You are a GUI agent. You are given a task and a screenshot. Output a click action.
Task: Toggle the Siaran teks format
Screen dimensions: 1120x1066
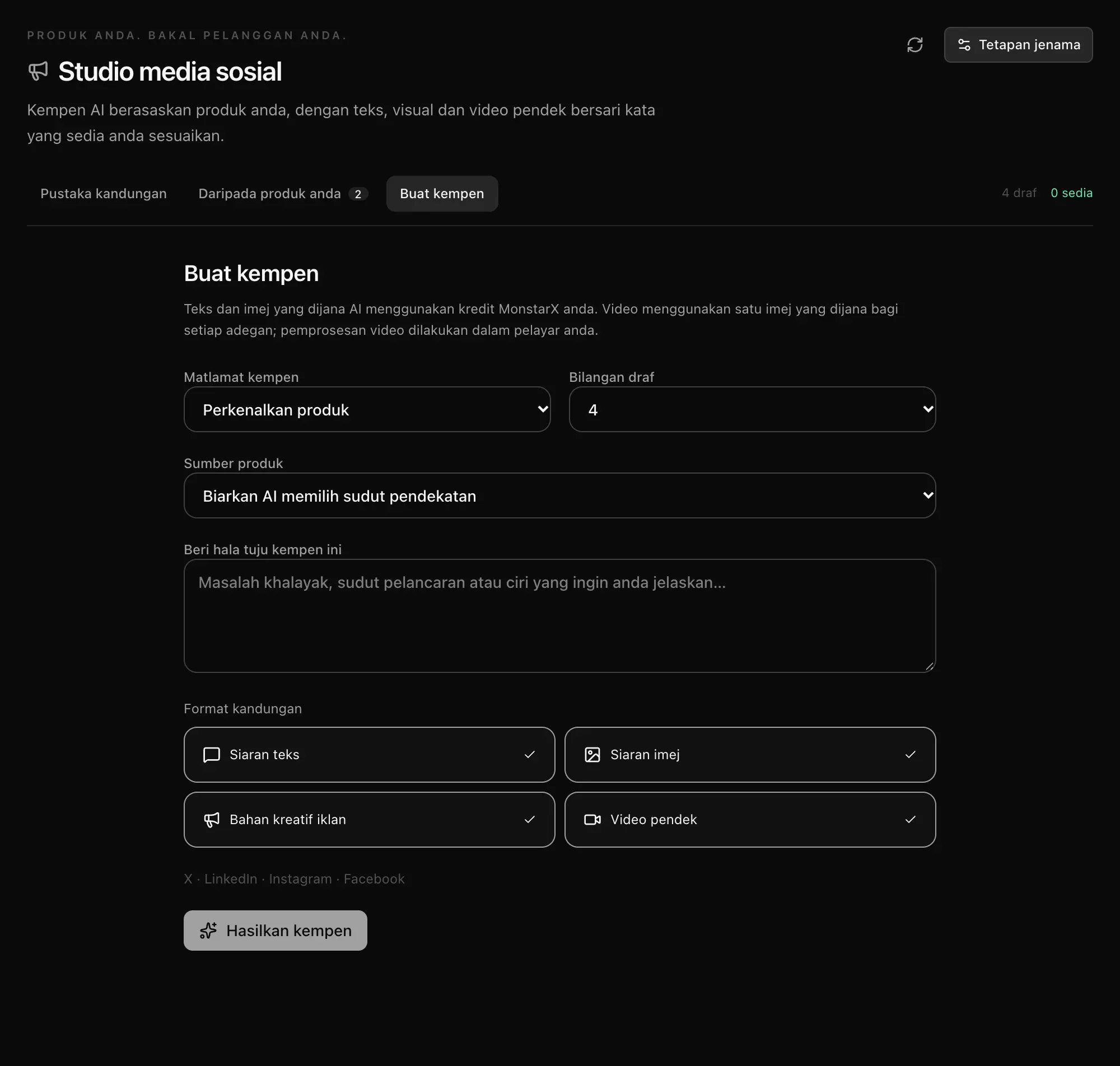(370, 755)
